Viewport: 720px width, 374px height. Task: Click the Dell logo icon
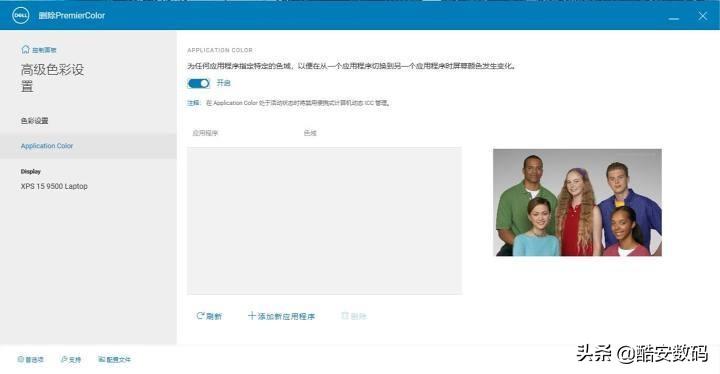21,15
